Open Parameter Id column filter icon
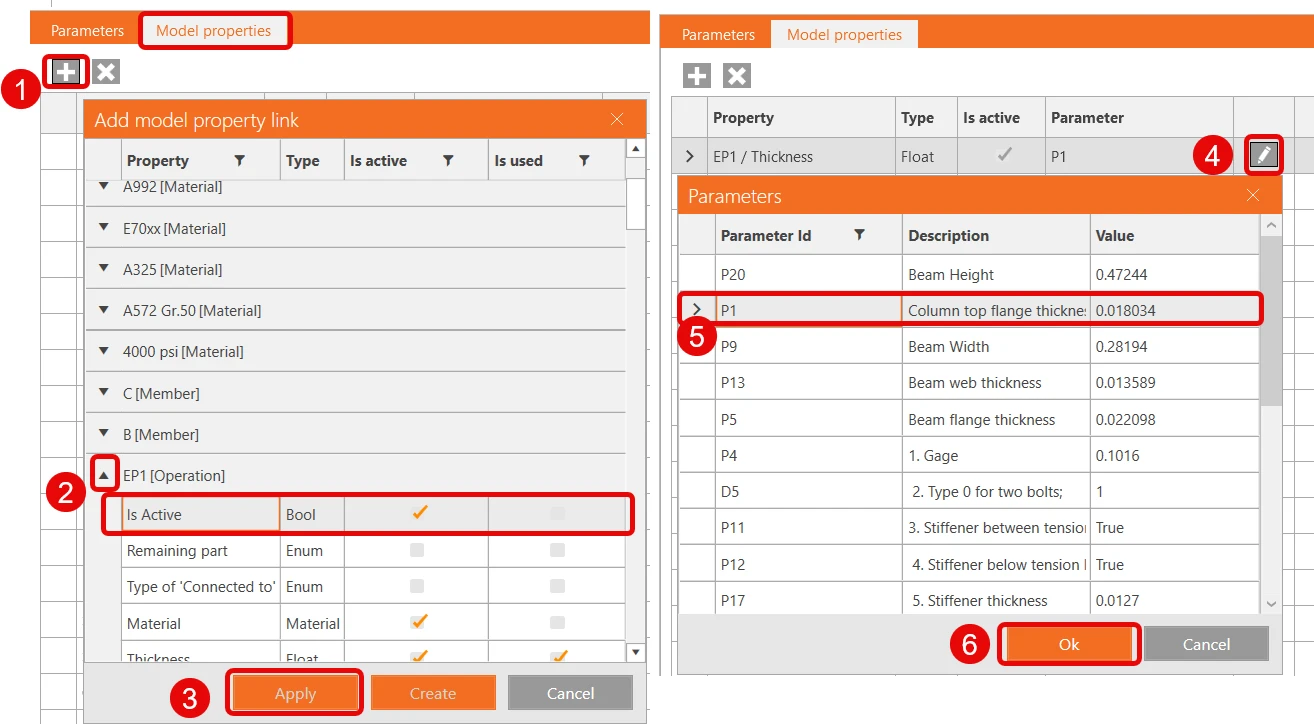Screen dimensions: 1314x724 point(859,235)
